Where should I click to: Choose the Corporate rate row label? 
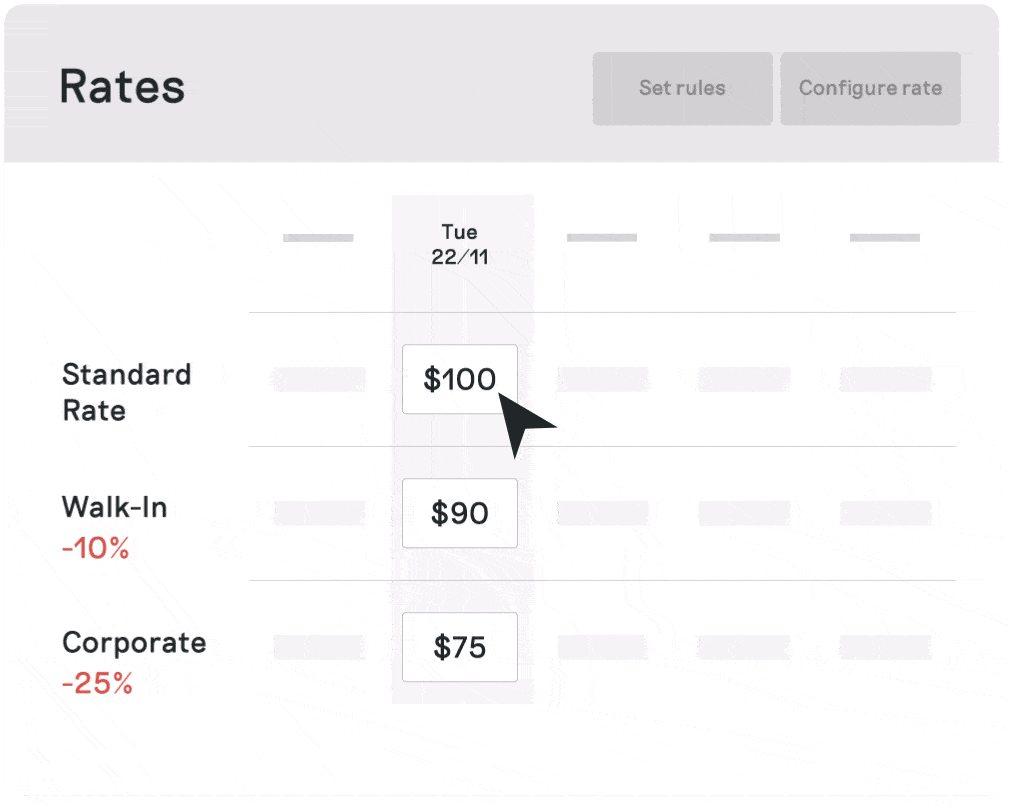134,642
